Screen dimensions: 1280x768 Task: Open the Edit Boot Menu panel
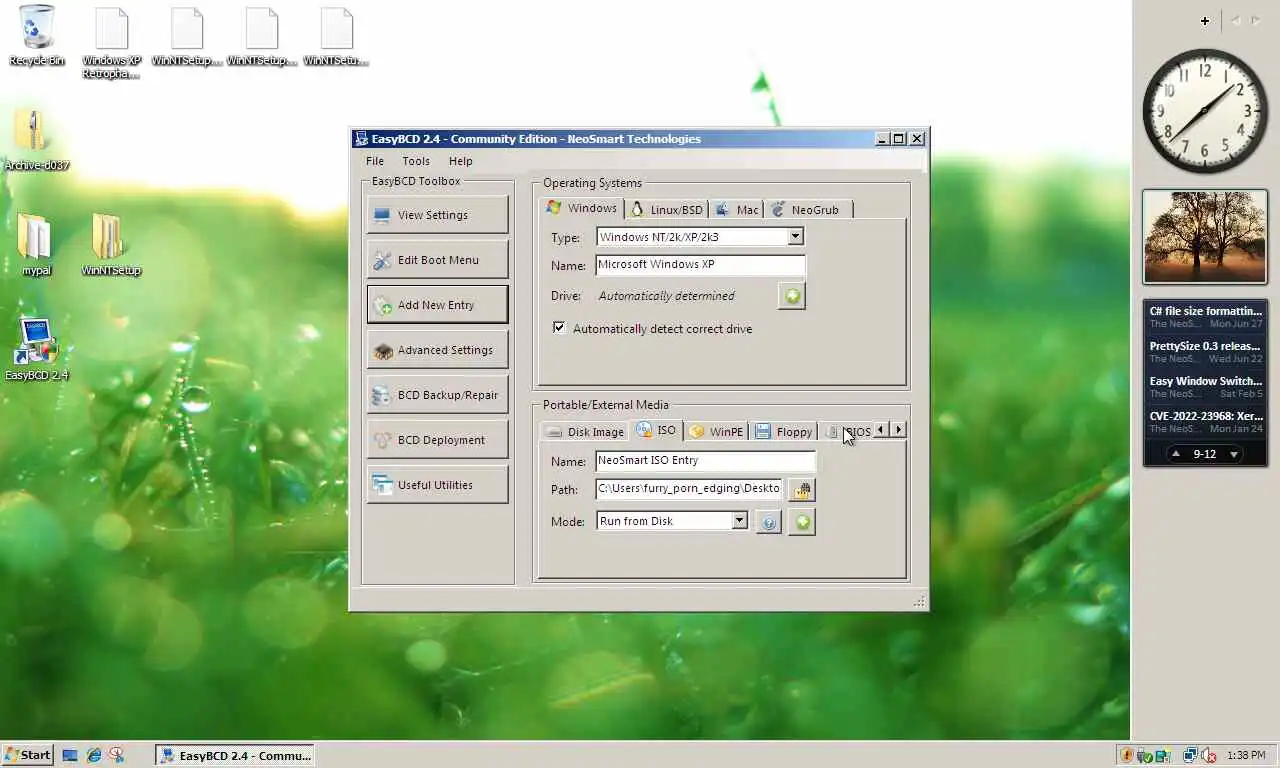click(438, 260)
